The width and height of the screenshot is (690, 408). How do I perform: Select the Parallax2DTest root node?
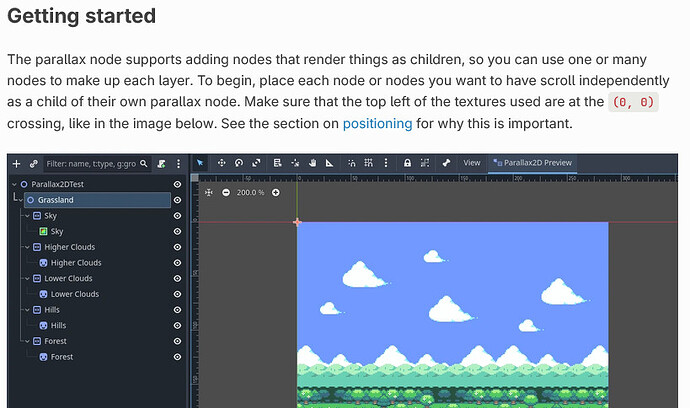57,184
